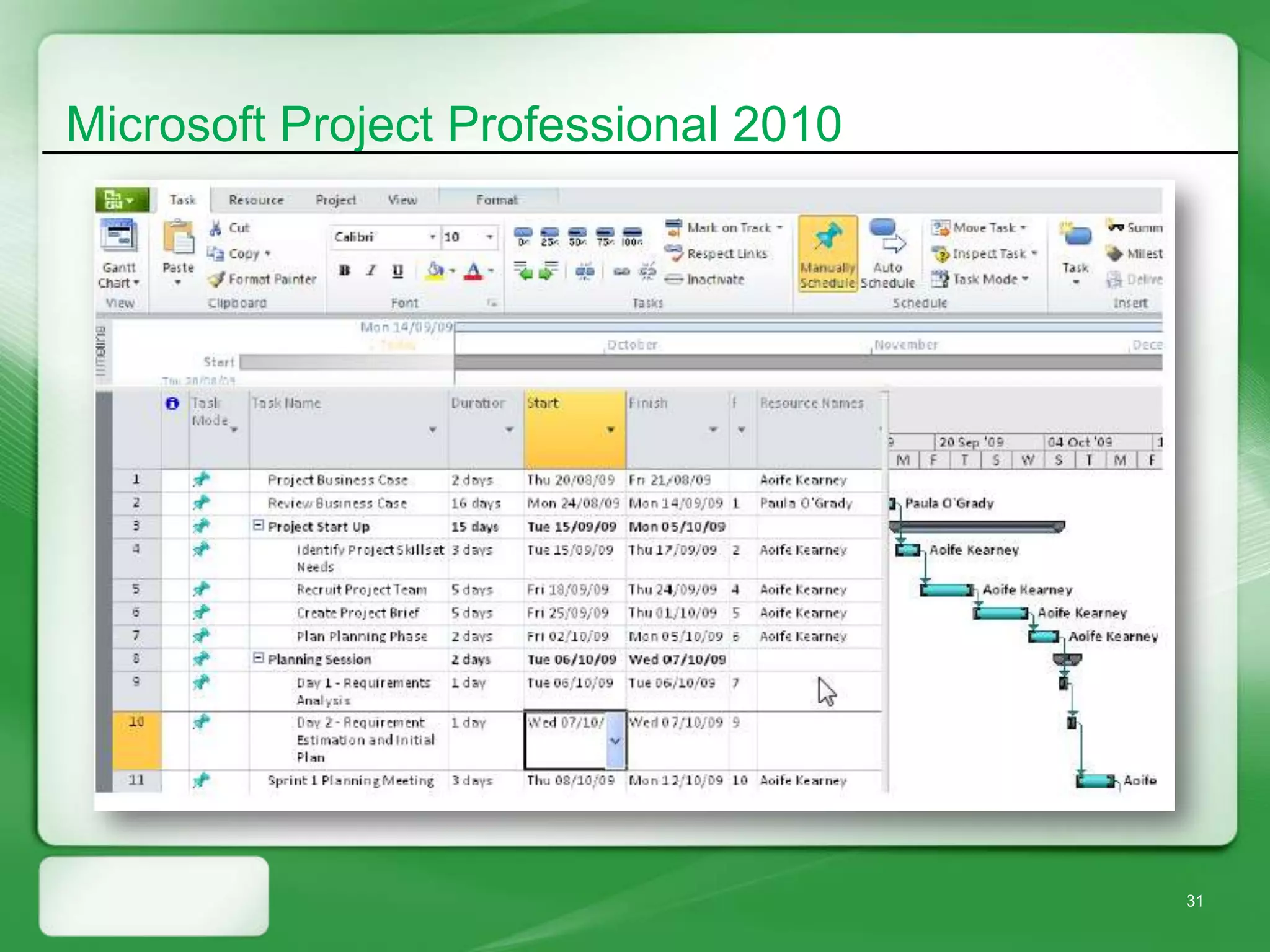Mark task 100% complete
Image resolution: width=1270 pixels, height=952 pixels.
click(x=632, y=237)
